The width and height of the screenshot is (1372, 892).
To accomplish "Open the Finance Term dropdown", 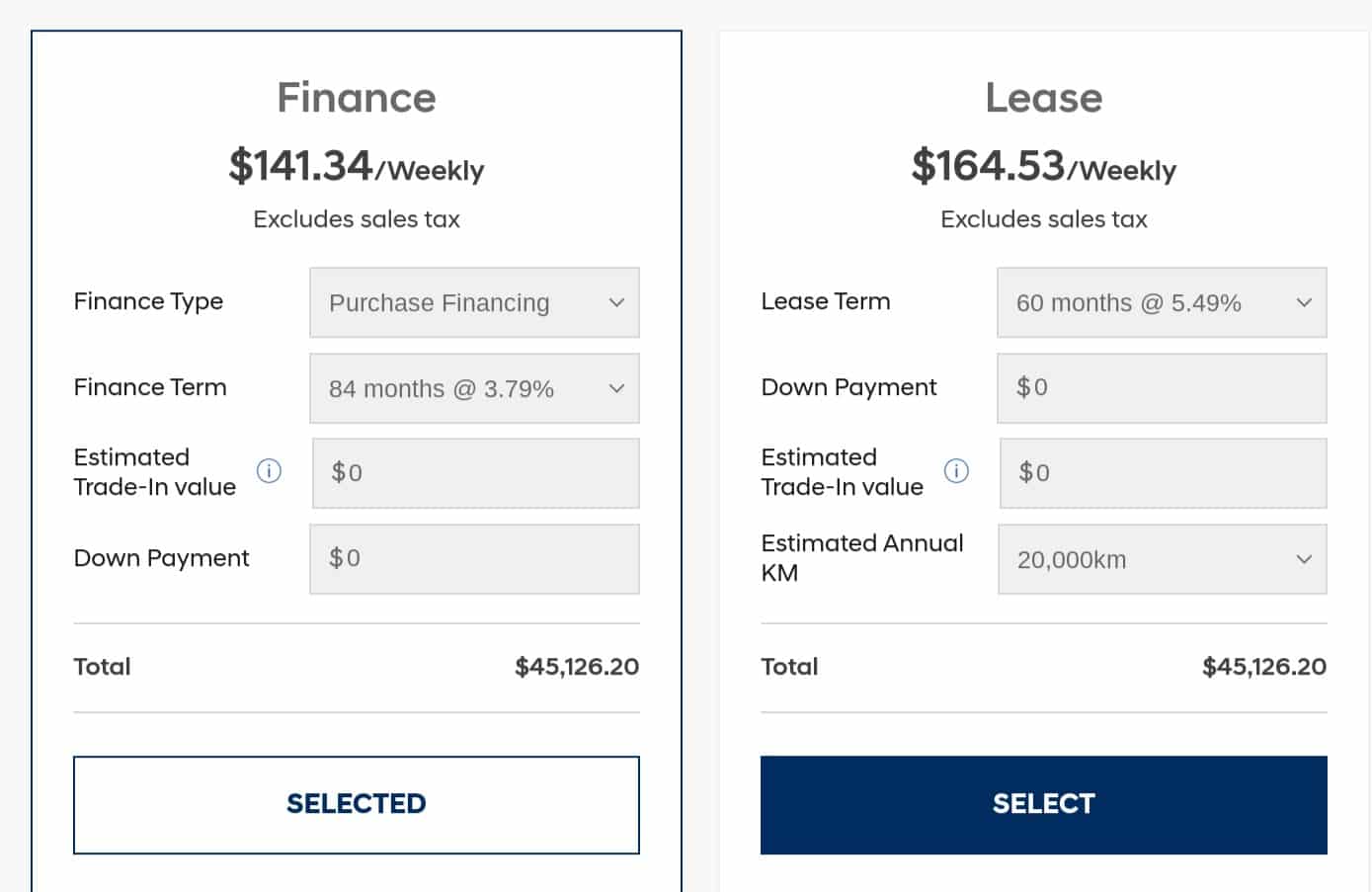I will [x=474, y=388].
